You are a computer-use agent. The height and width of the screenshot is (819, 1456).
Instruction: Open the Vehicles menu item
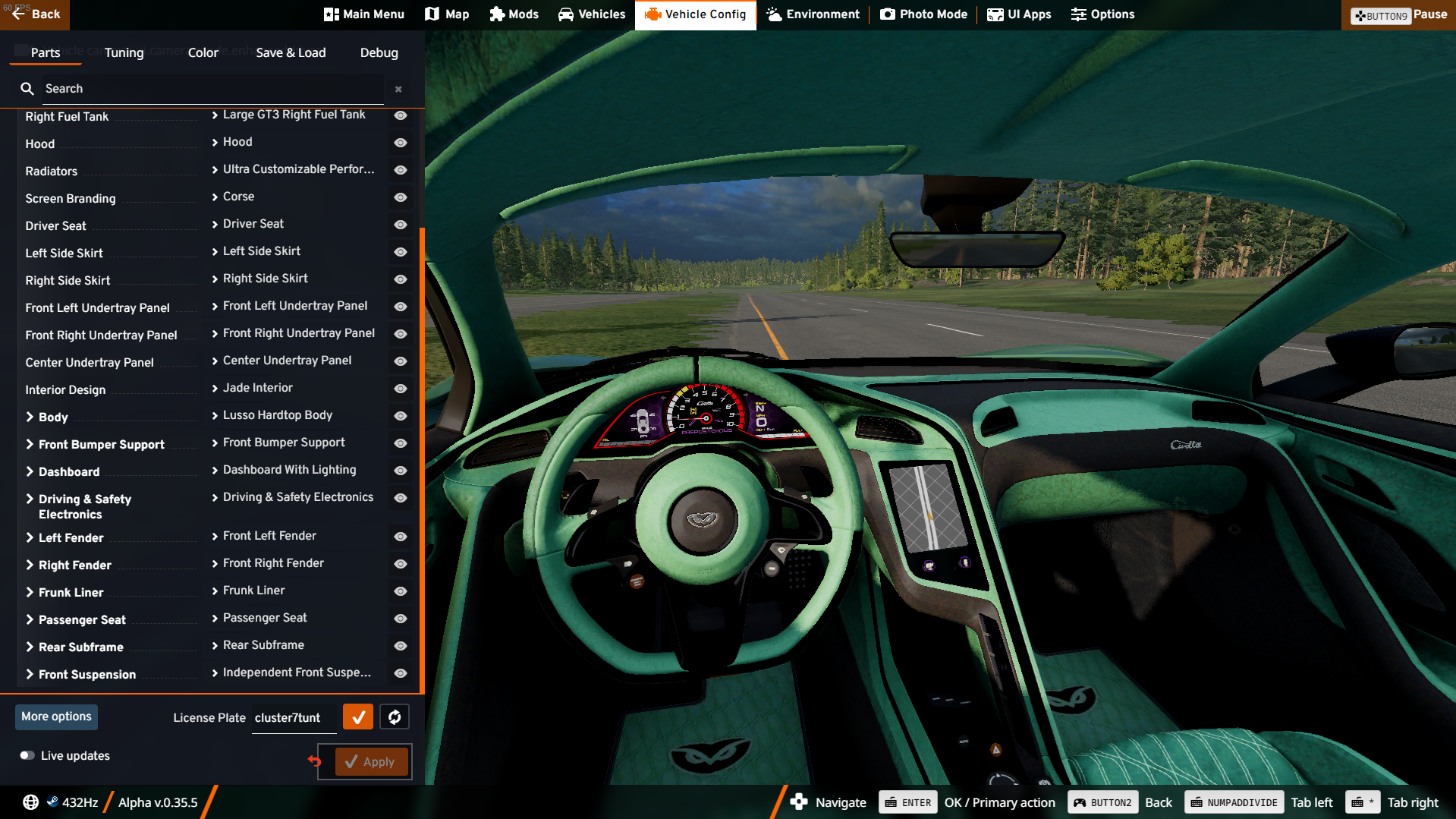pyautogui.click(x=592, y=14)
